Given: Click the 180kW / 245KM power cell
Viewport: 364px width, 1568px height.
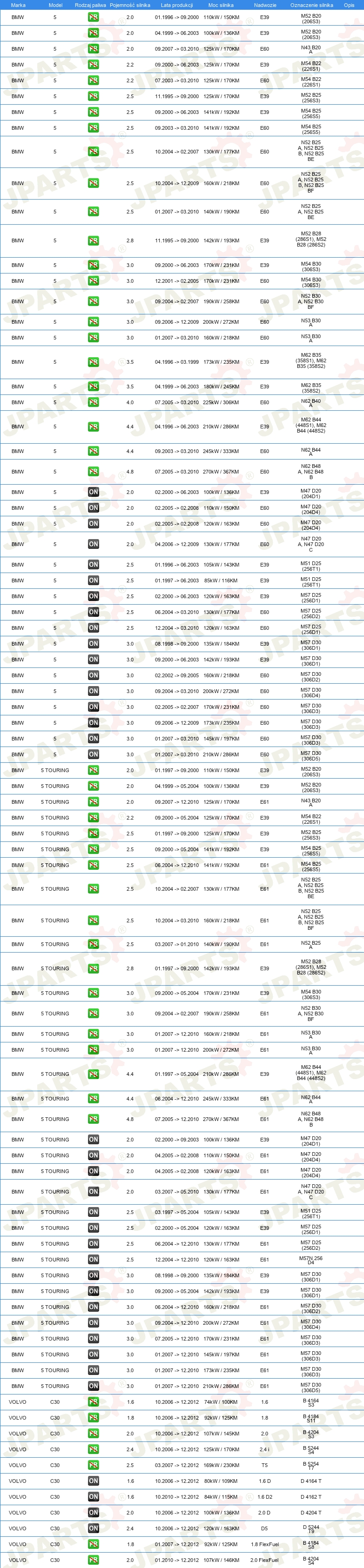Looking at the screenshot, I should click(x=222, y=387).
